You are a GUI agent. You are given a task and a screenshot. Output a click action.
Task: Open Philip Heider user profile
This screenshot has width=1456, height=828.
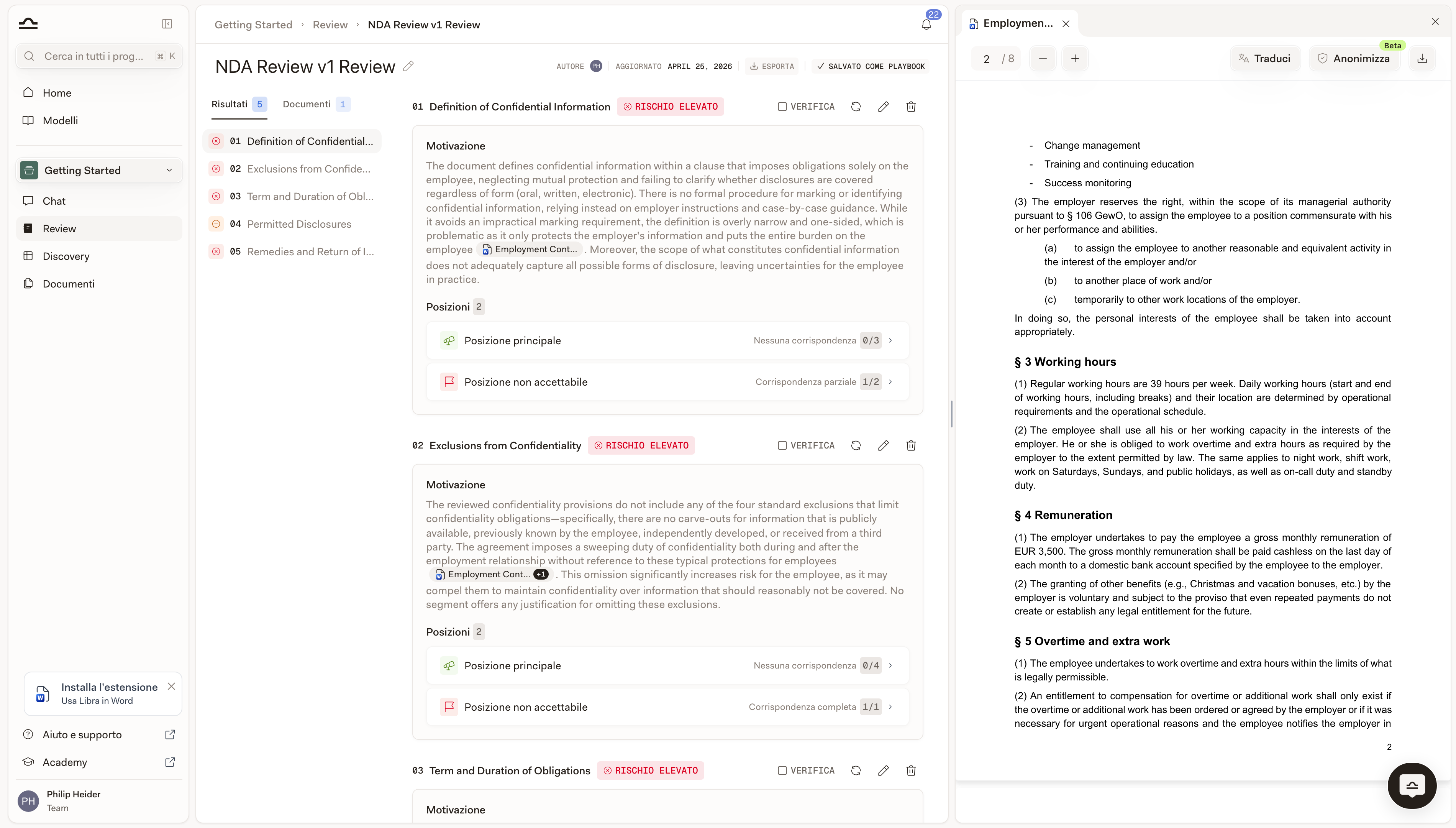[100, 801]
